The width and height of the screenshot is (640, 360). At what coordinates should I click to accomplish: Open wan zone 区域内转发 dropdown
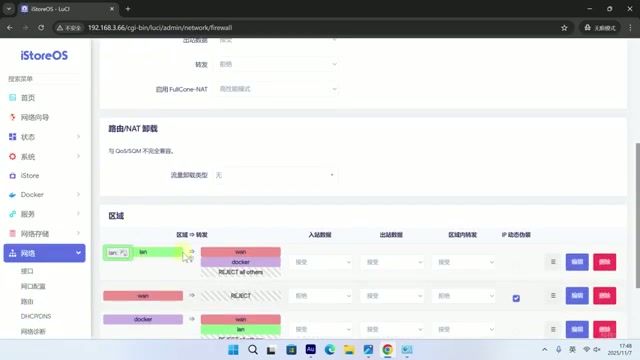tap(464, 296)
